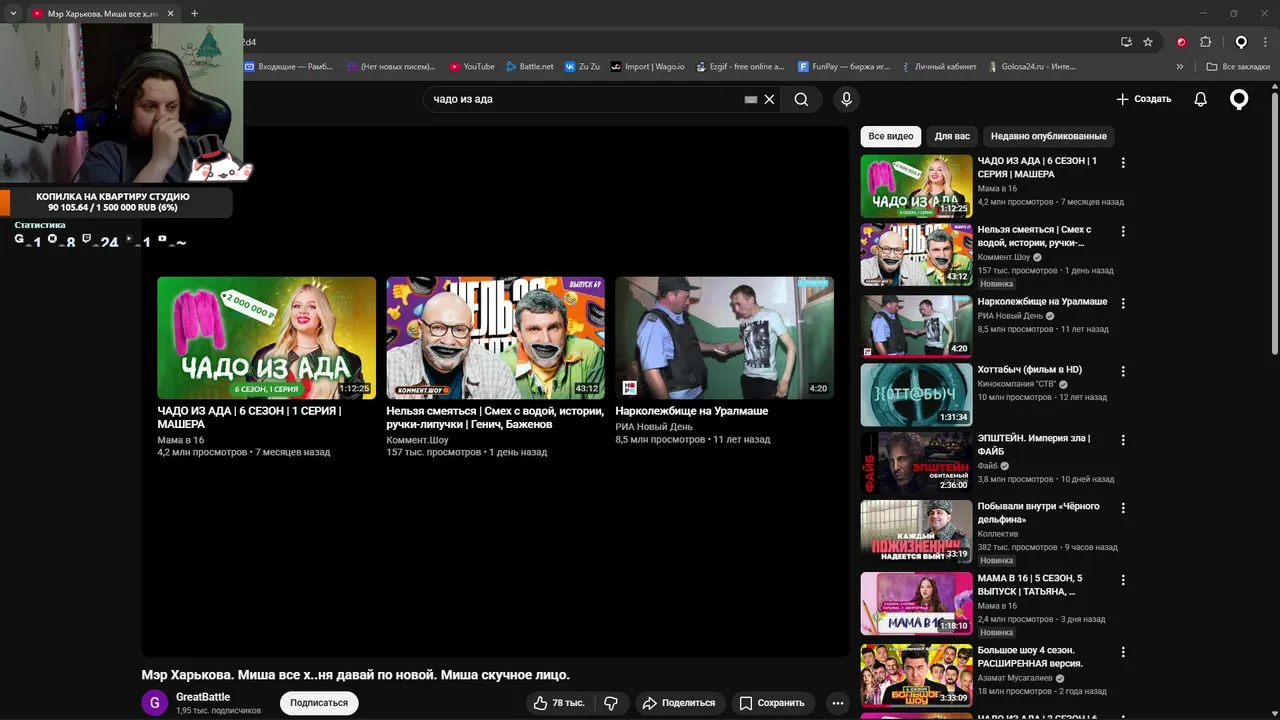Image resolution: width=1280 pixels, height=720 pixels.
Task: Start voice search with microphone icon
Action: point(846,99)
